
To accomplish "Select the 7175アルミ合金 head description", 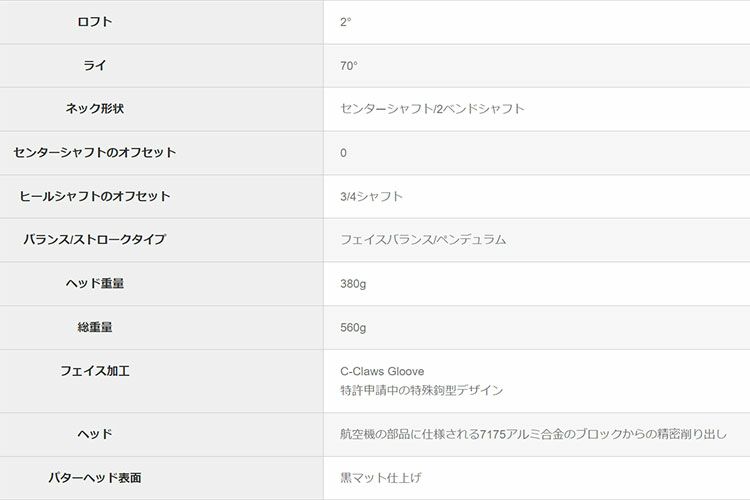I will click(x=533, y=435).
